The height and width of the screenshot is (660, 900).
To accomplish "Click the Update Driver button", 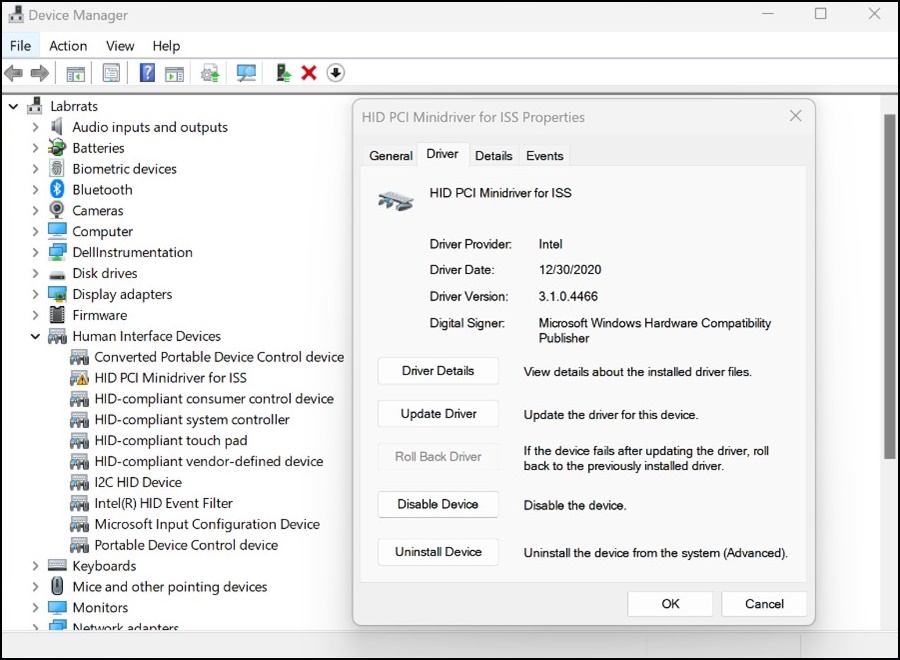I will point(438,414).
